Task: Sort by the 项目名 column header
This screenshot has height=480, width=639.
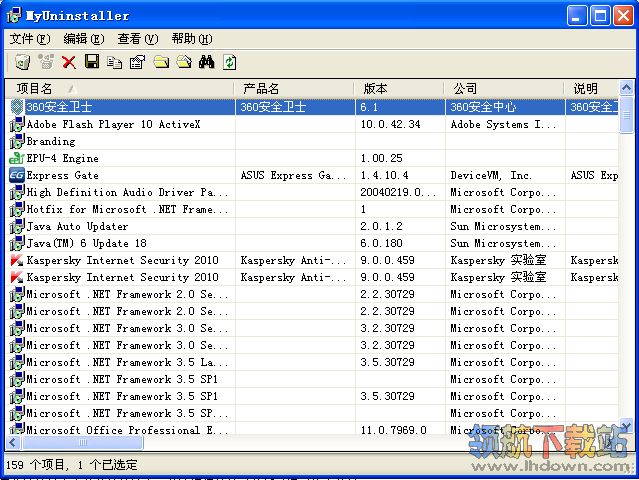Action: coord(120,88)
